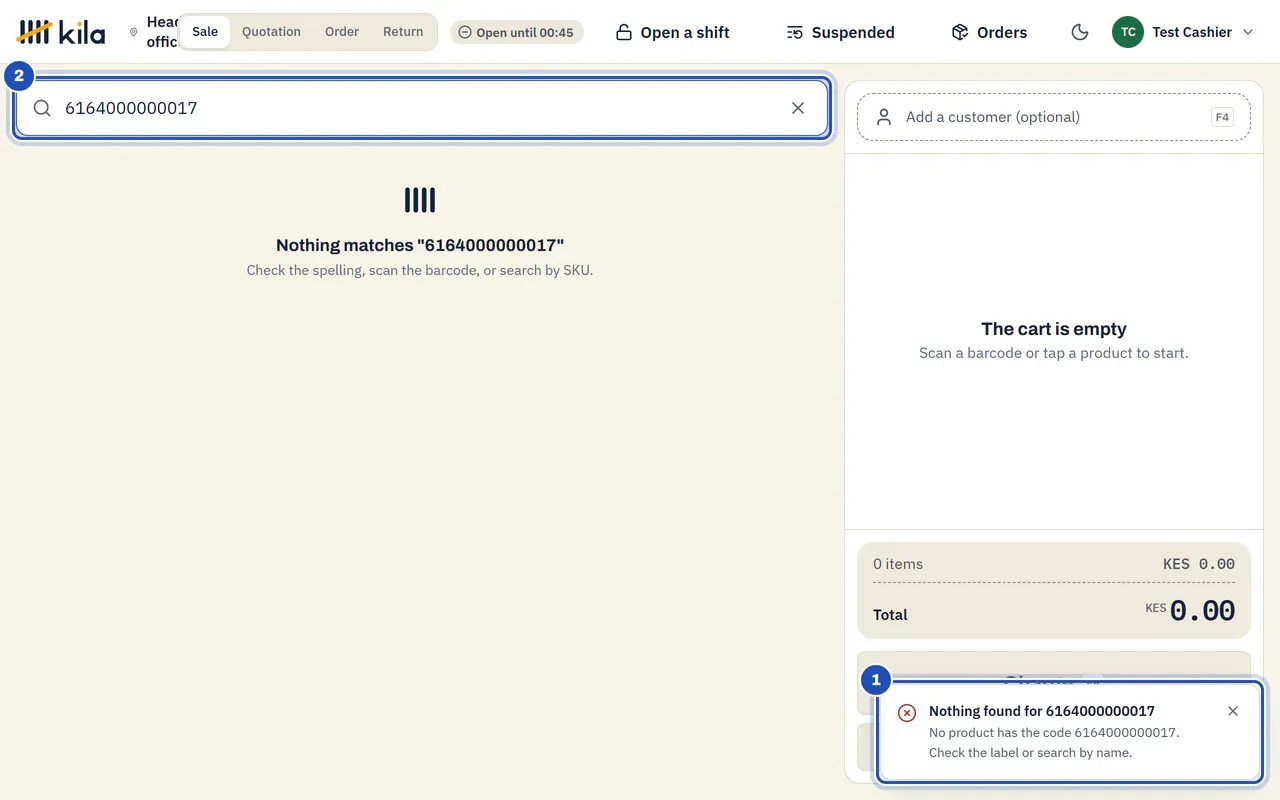Viewport: 1280px width, 800px height.
Task: Focus the product search field
Action: pos(421,108)
